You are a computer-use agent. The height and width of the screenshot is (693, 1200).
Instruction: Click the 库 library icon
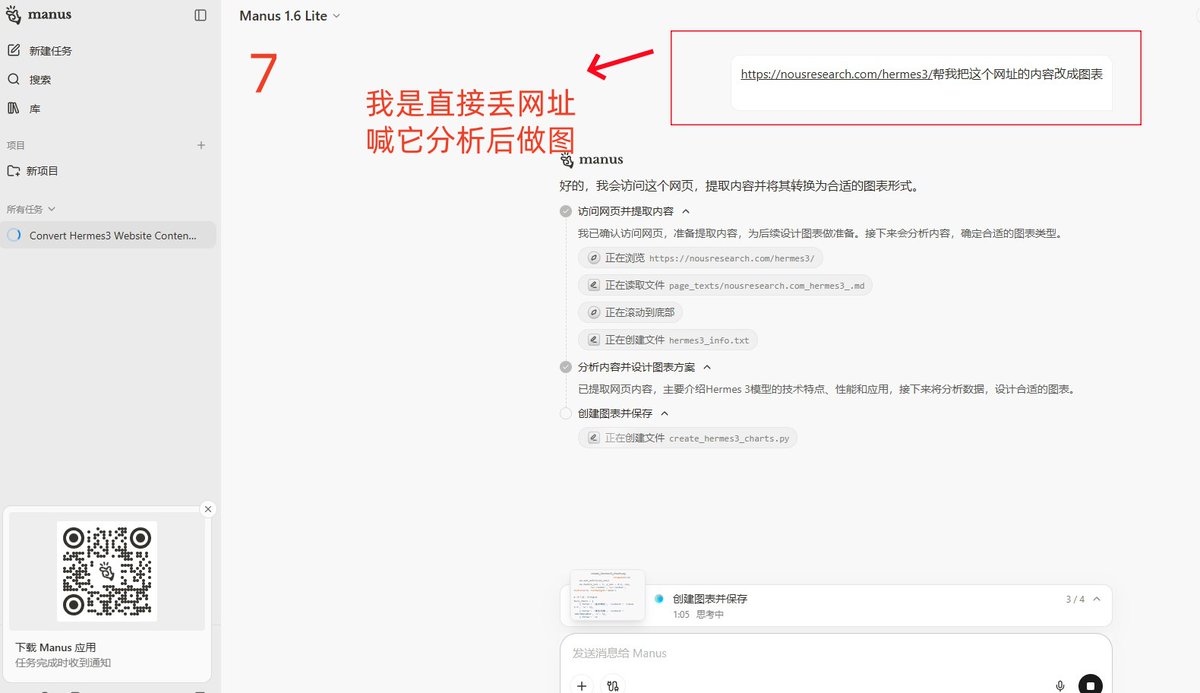pyautogui.click(x=14, y=108)
